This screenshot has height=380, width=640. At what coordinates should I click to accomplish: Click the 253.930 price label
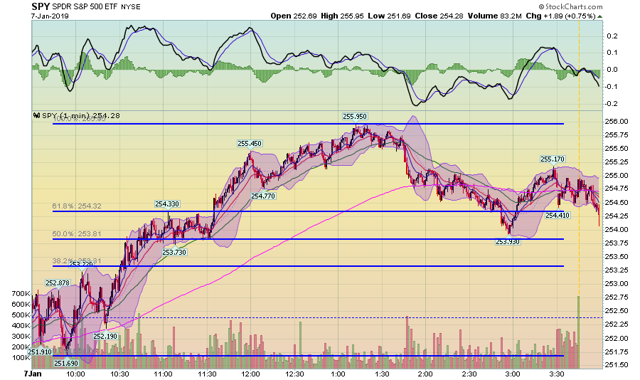tap(508, 242)
